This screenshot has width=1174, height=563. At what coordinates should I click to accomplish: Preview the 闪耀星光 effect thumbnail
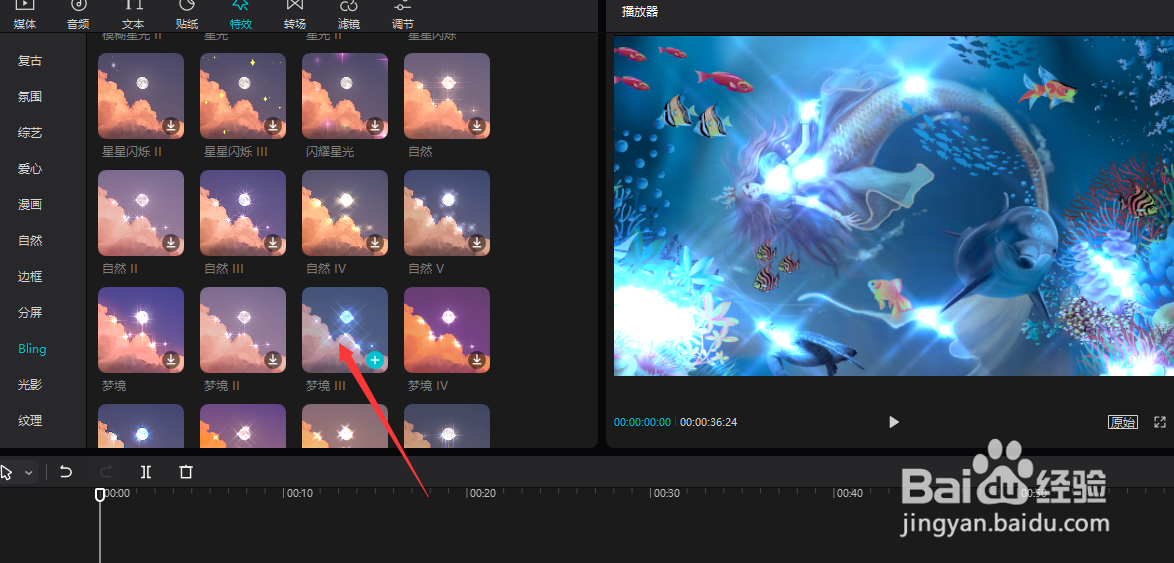coord(344,96)
